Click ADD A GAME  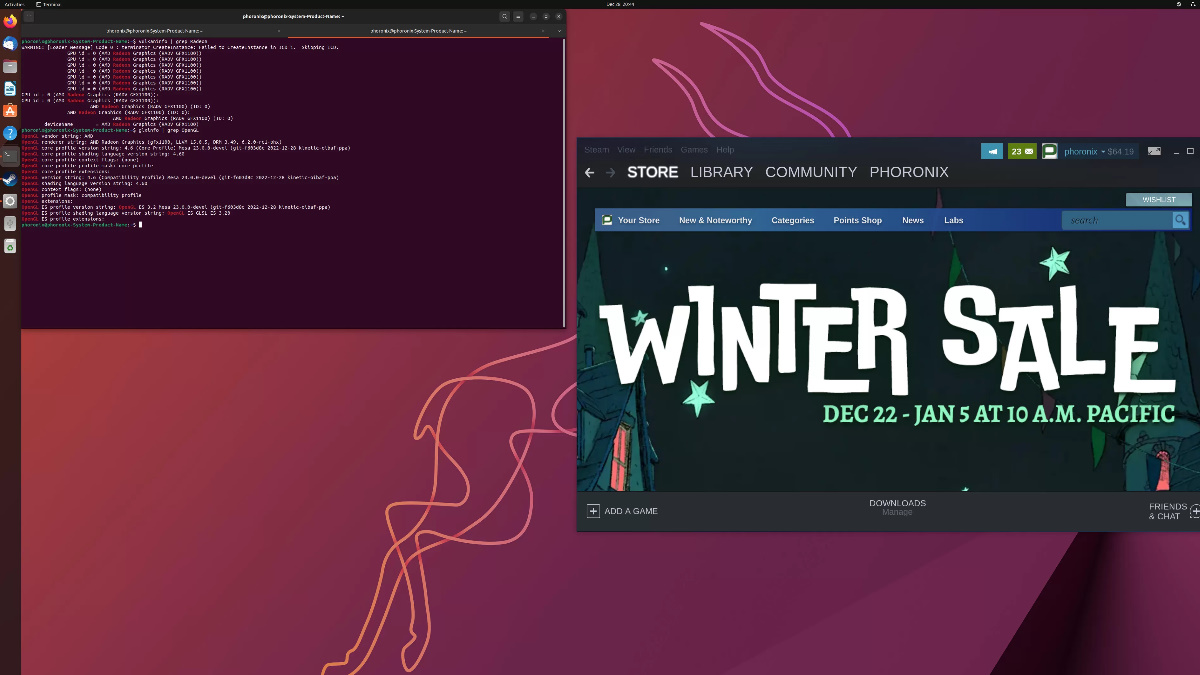point(631,511)
